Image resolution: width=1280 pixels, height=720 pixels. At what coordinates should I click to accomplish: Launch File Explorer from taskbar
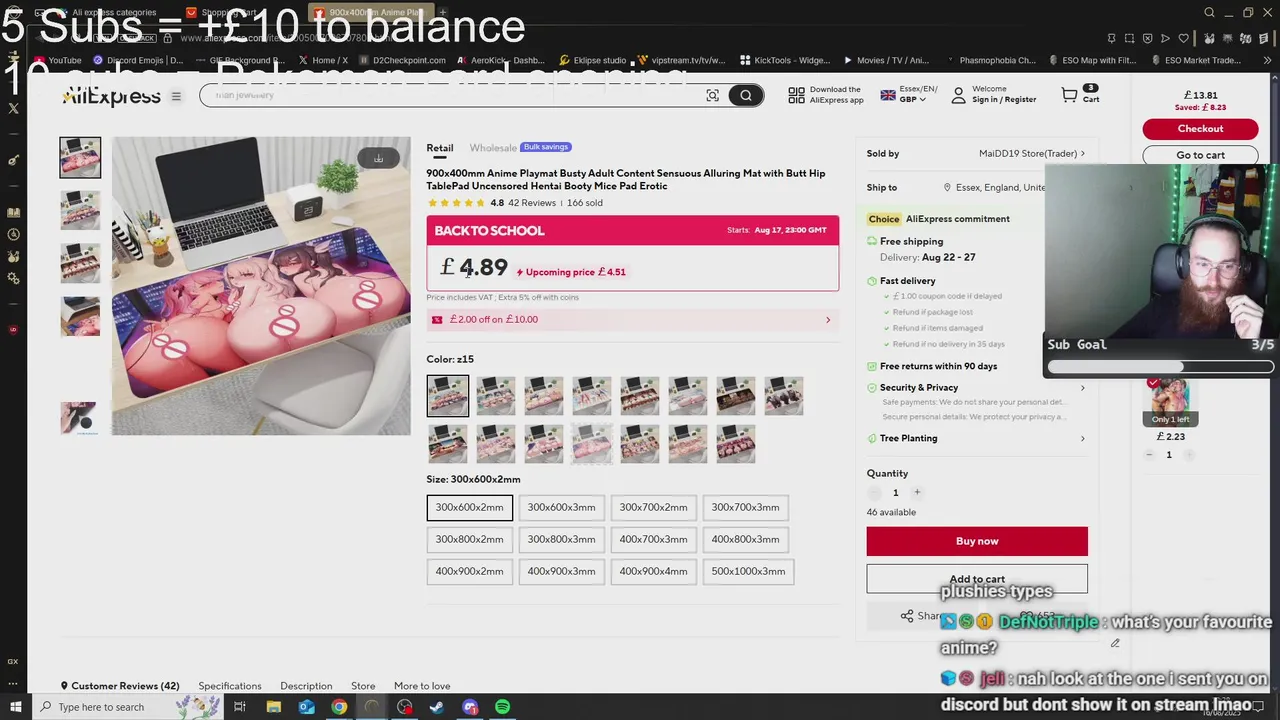[273, 707]
